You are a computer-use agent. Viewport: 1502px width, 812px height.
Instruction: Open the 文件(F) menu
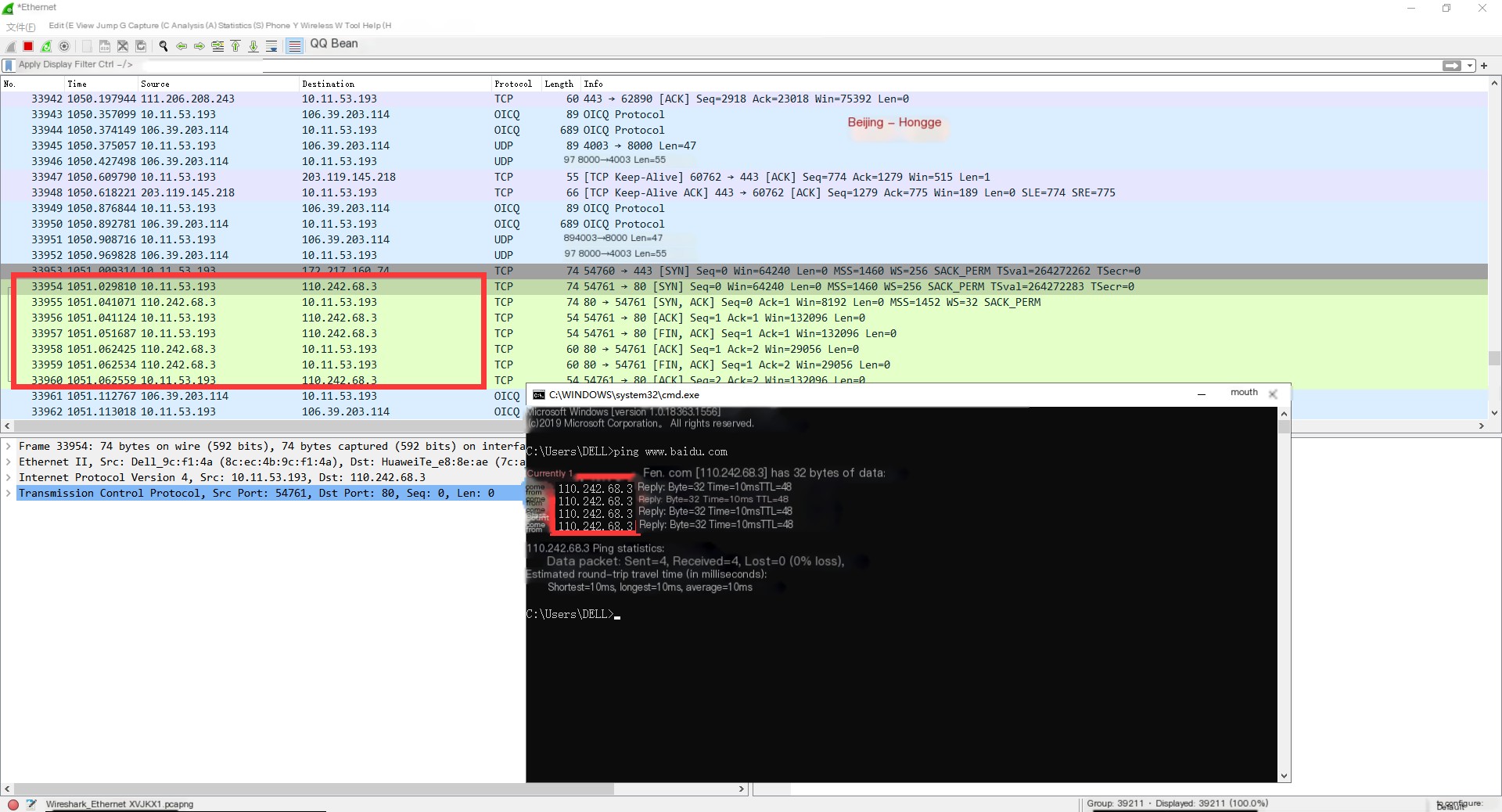[20, 27]
